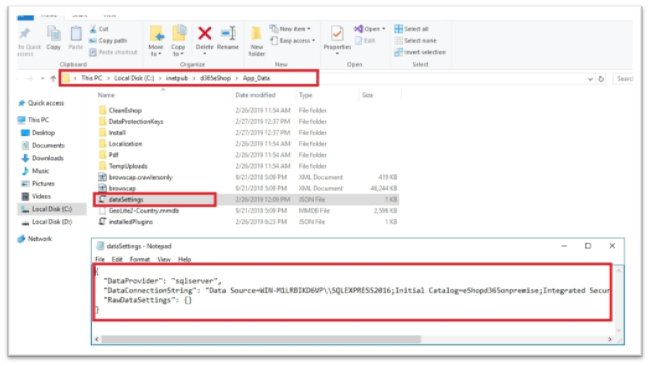Select the Pdf folder
Image resolution: width=650 pixels, height=366 pixels.
pyautogui.click(x=109, y=155)
